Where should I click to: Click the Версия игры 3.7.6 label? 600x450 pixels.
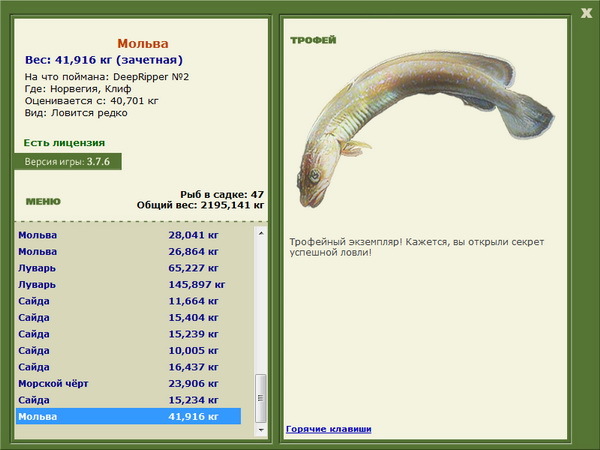(68, 161)
